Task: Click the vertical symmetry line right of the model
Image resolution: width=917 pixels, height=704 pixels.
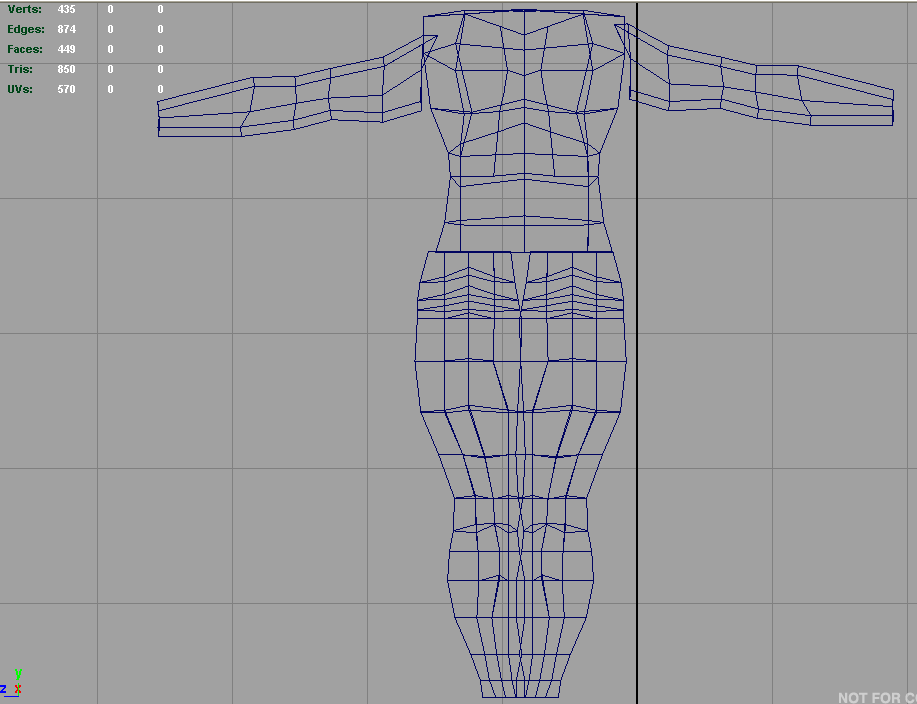Action: (x=638, y=350)
